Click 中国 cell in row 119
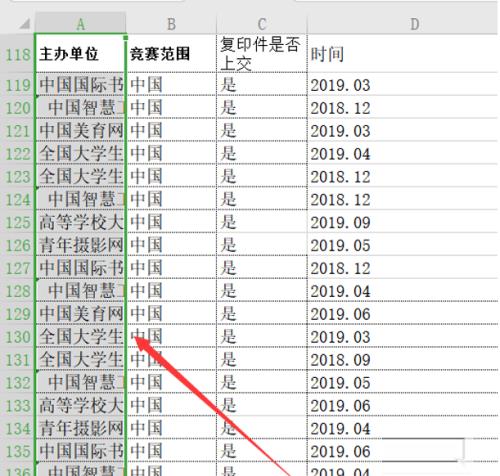 (x=171, y=85)
